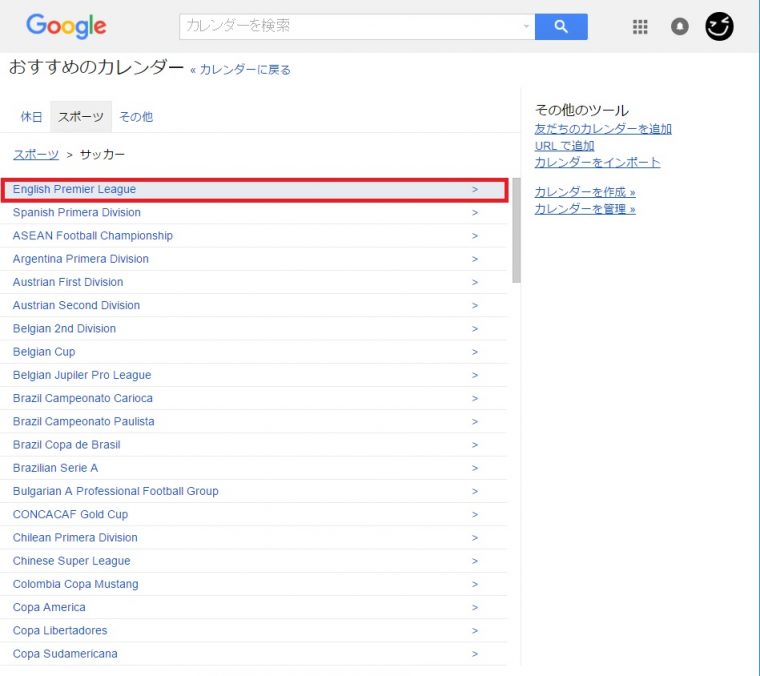The image size is (760, 676).
Task: Select Copa Sudamericana
Action: (254, 655)
